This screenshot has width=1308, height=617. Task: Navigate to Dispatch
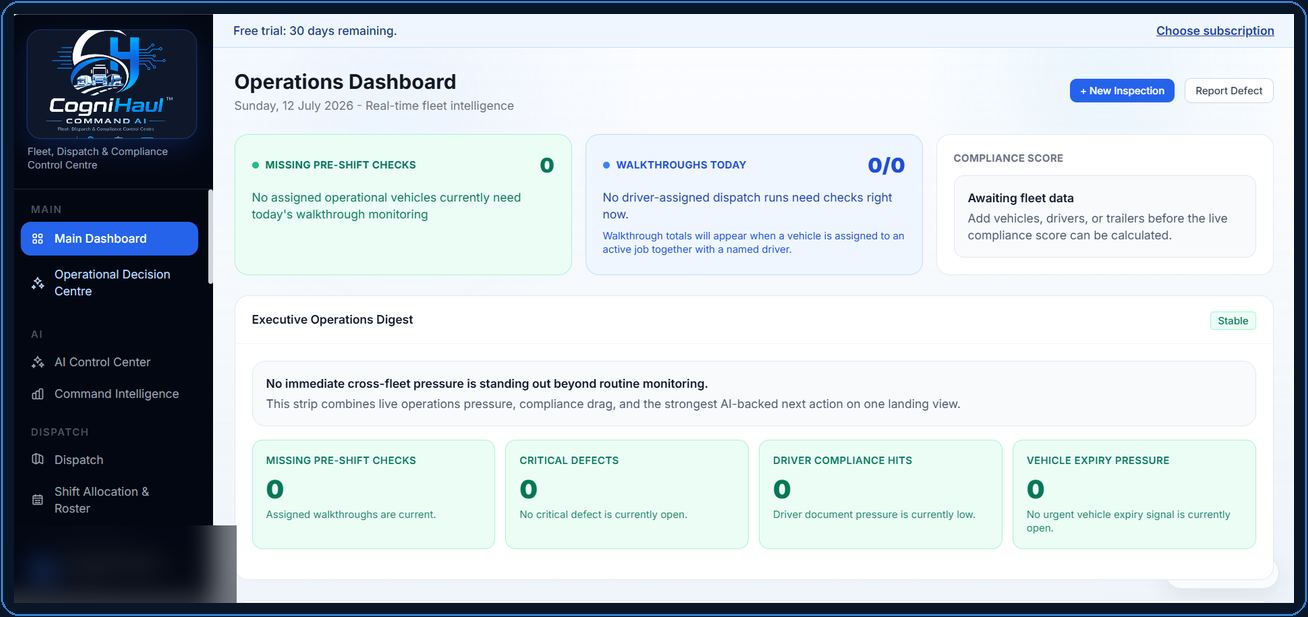(109, 460)
